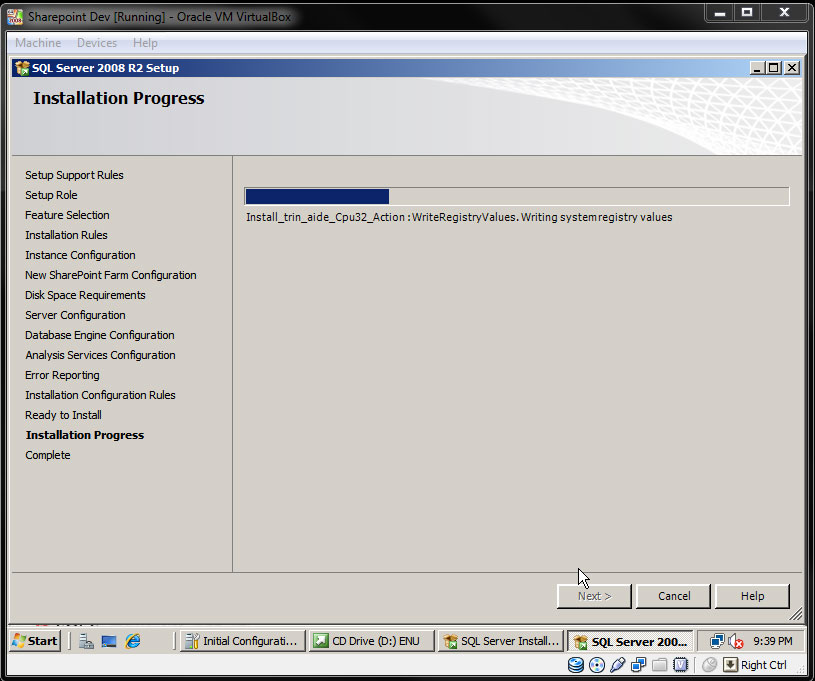Switch to CD Drive (D:) ENU window
Viewport: 815px width, 681px height.
click(x=372, y=641)
